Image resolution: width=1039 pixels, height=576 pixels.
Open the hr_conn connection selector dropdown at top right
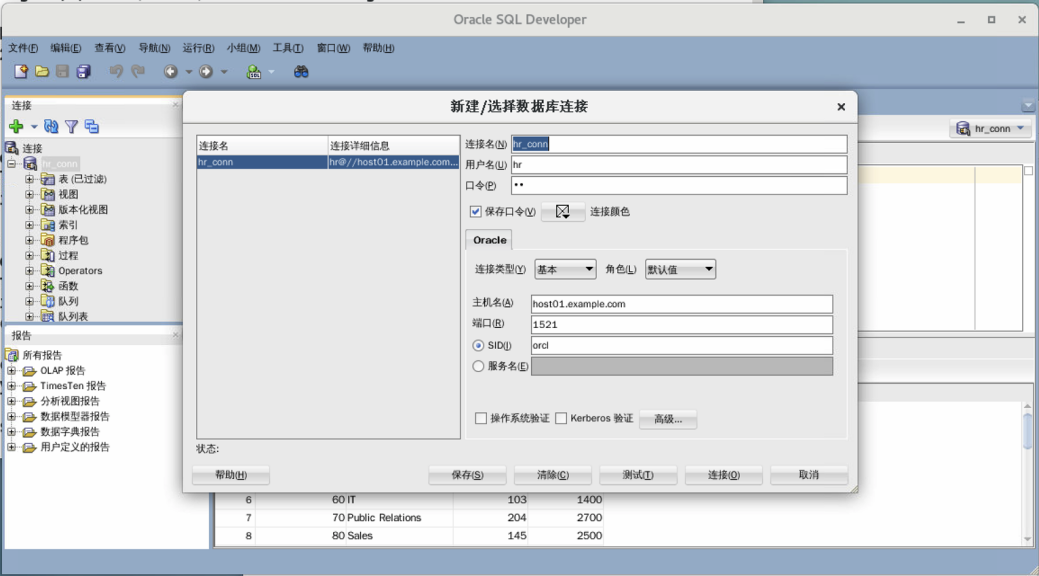pos(1021,128)
